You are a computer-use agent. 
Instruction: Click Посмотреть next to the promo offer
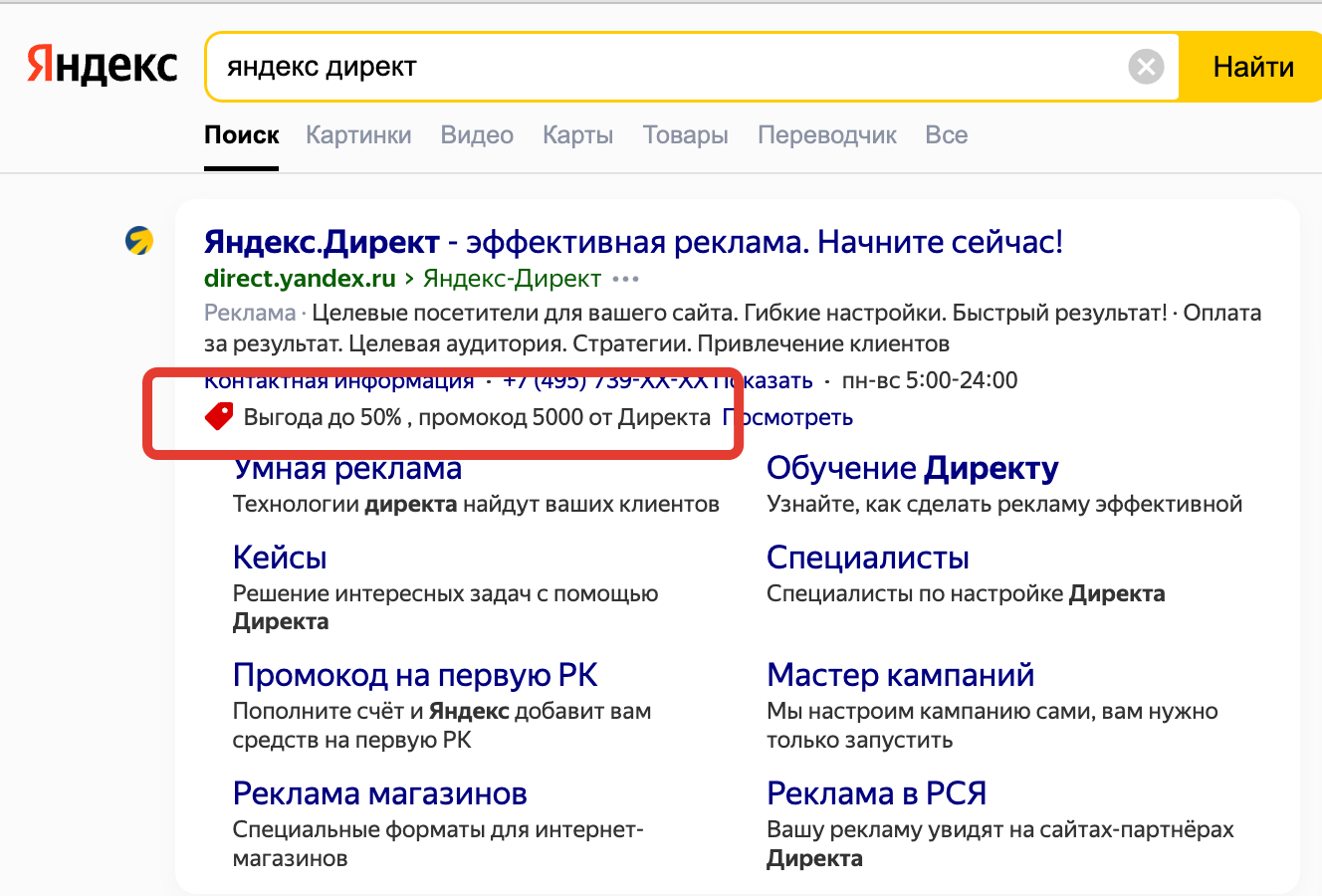point(787,417)
